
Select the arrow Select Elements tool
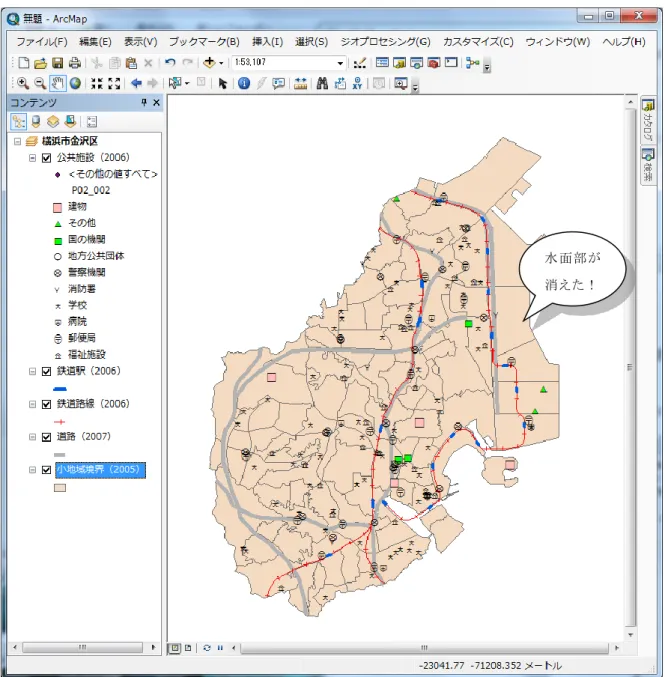pos(223,83)
